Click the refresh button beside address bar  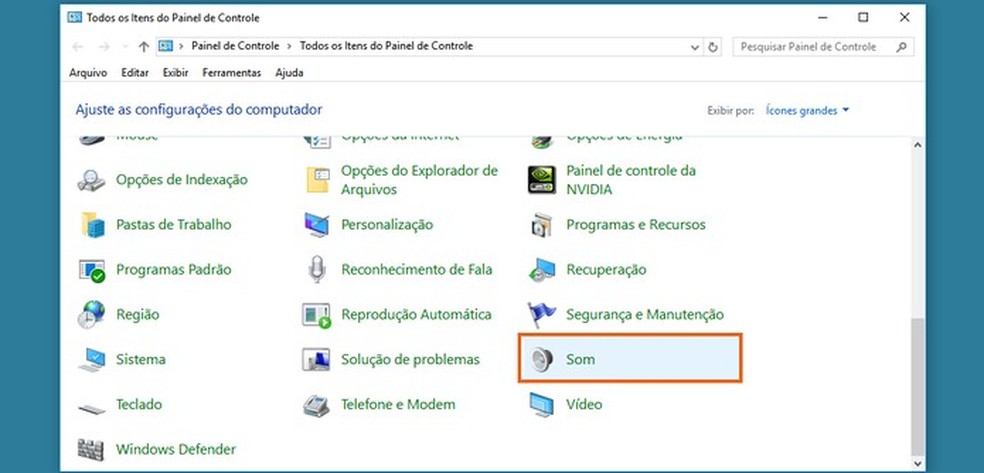click(x=713, y=47)
